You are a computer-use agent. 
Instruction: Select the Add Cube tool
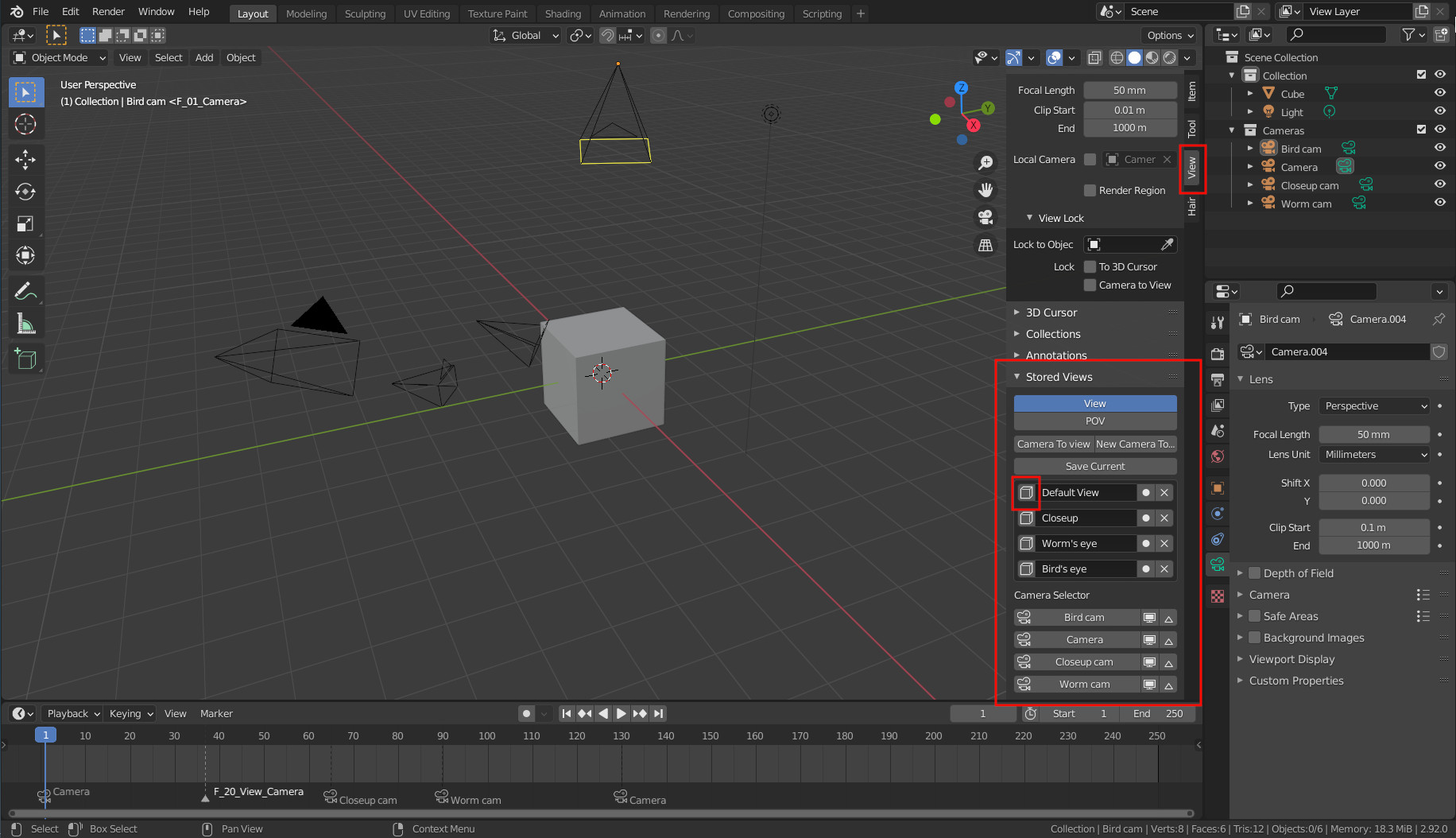(25, 359)
